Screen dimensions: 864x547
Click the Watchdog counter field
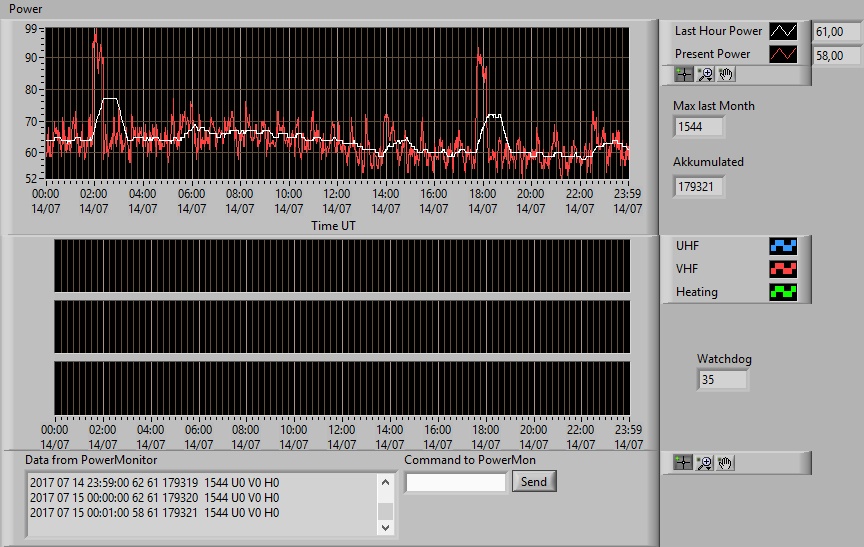pyautogui.click(x=722, y=380)
